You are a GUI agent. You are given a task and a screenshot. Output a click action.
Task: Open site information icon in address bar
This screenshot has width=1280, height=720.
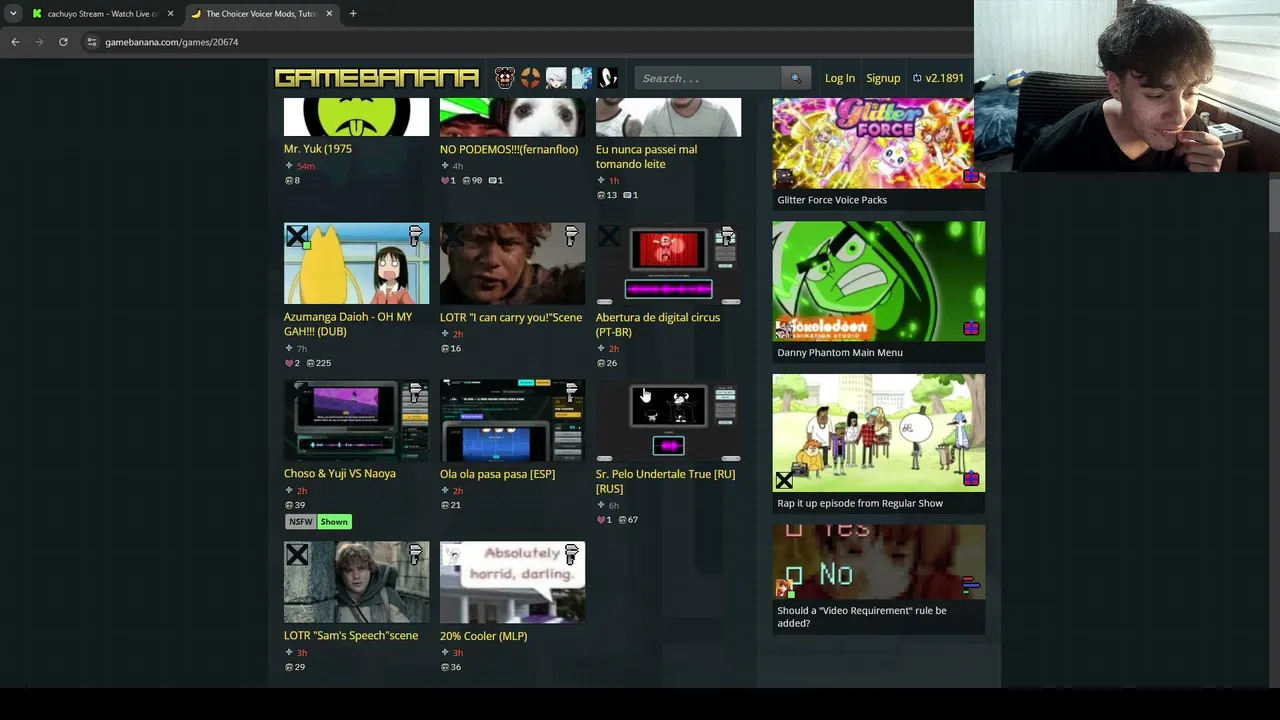click(91, 42)
